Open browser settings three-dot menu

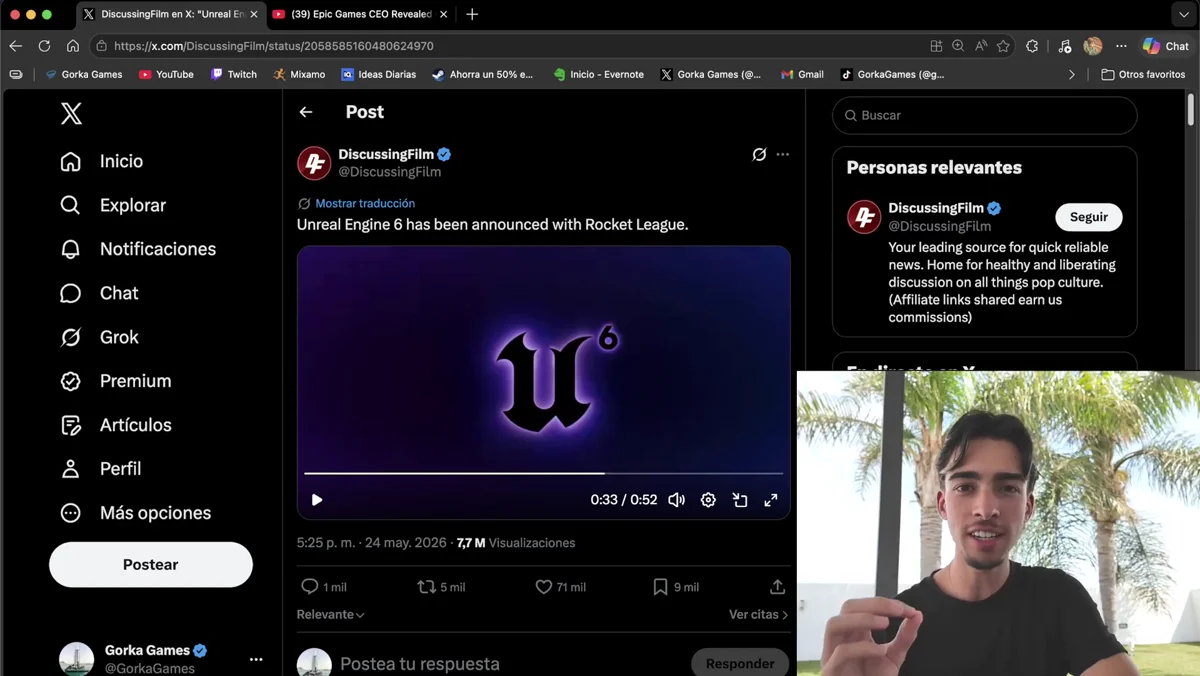click(x=1121, y=46)
